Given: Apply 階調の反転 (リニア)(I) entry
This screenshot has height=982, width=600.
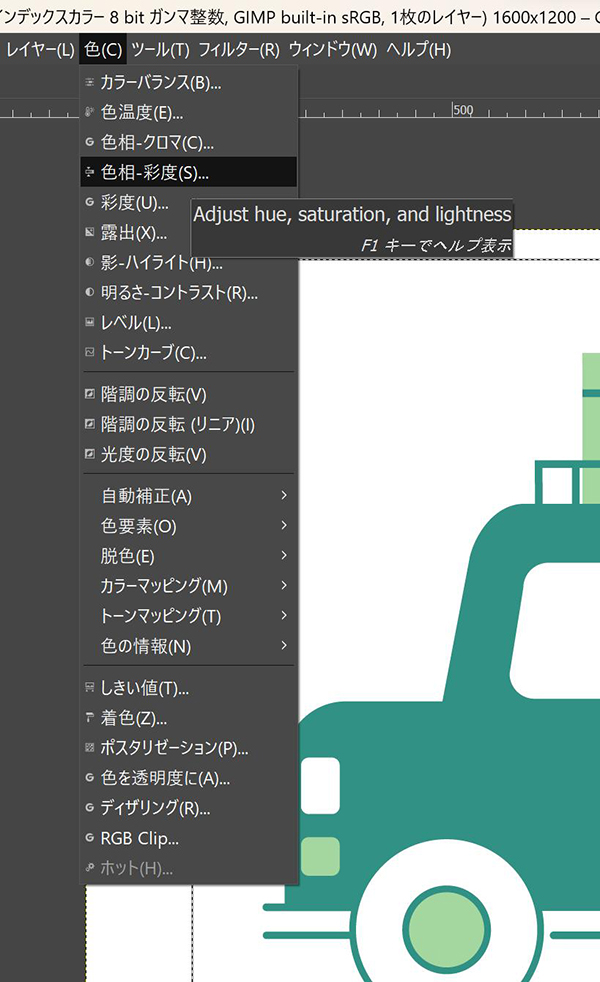Looking at the screenshot, I should pos(189,424).
